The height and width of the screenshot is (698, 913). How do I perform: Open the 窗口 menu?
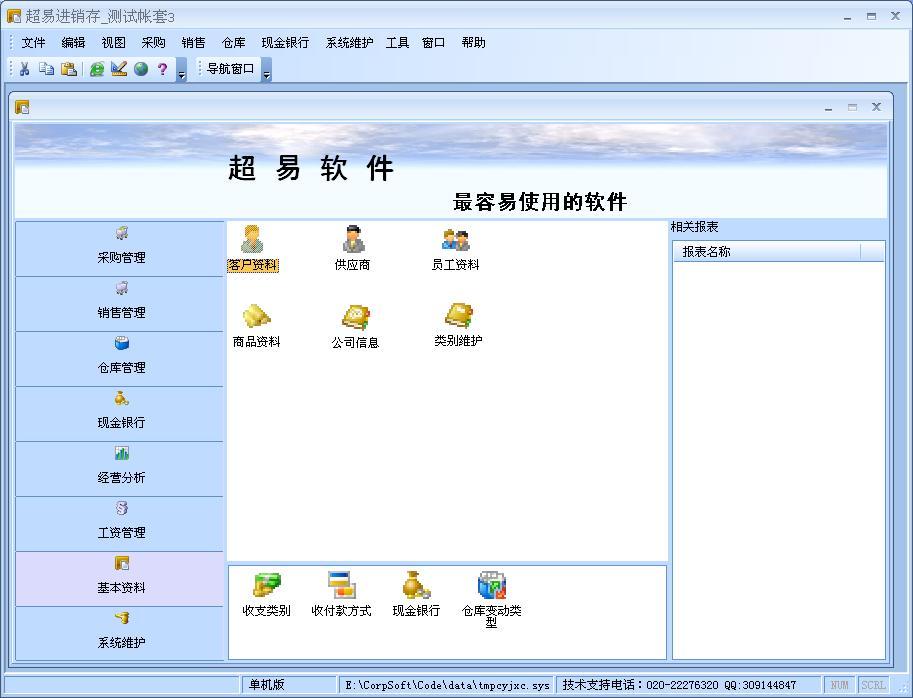pyautogui.click(x=433, y=42)
